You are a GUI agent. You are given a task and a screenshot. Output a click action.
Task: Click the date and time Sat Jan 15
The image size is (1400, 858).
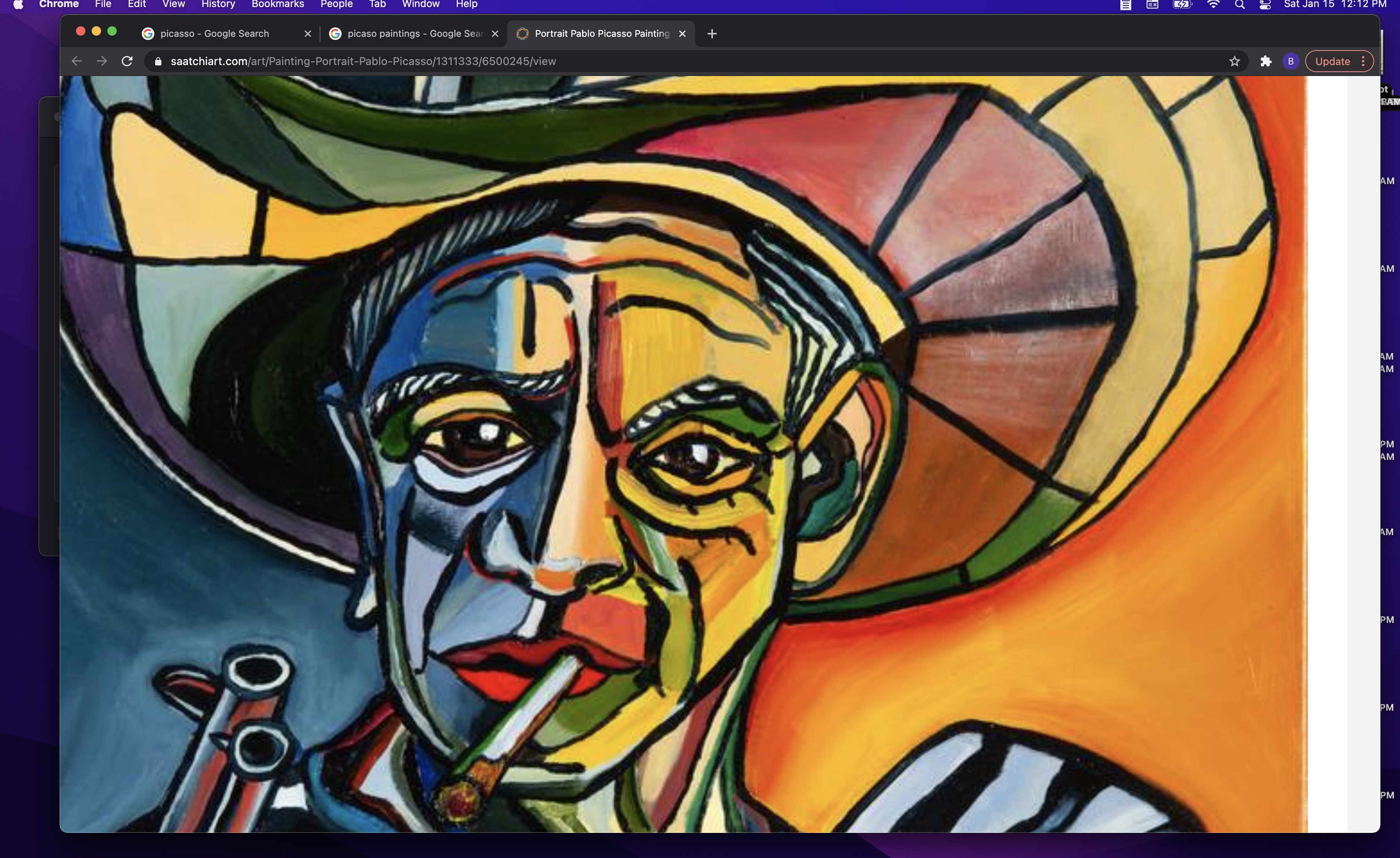coord(1335,5)
